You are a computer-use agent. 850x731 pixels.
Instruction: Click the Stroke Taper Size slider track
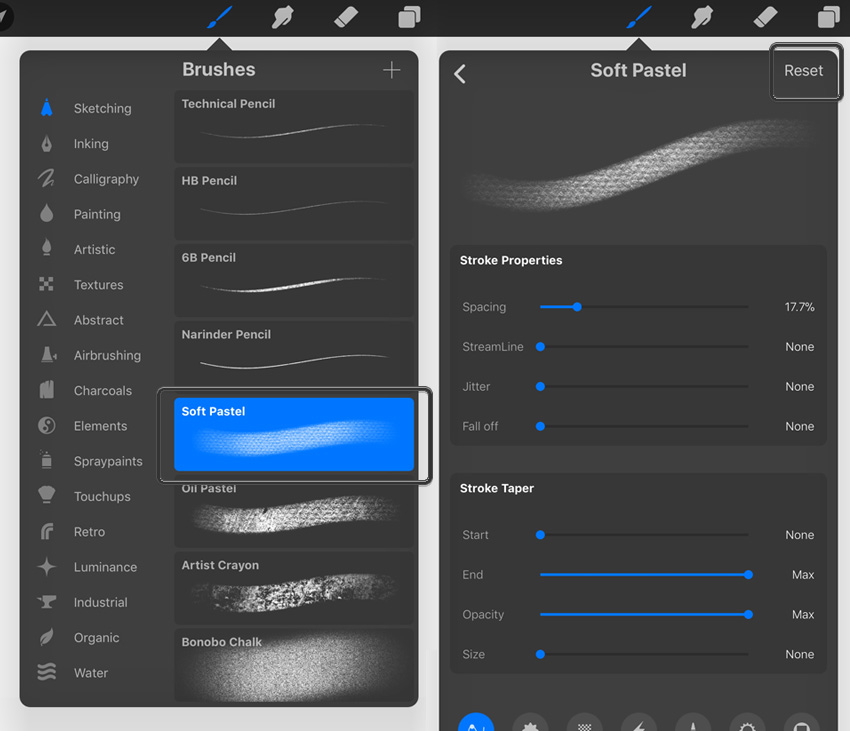tap(644, 655)
